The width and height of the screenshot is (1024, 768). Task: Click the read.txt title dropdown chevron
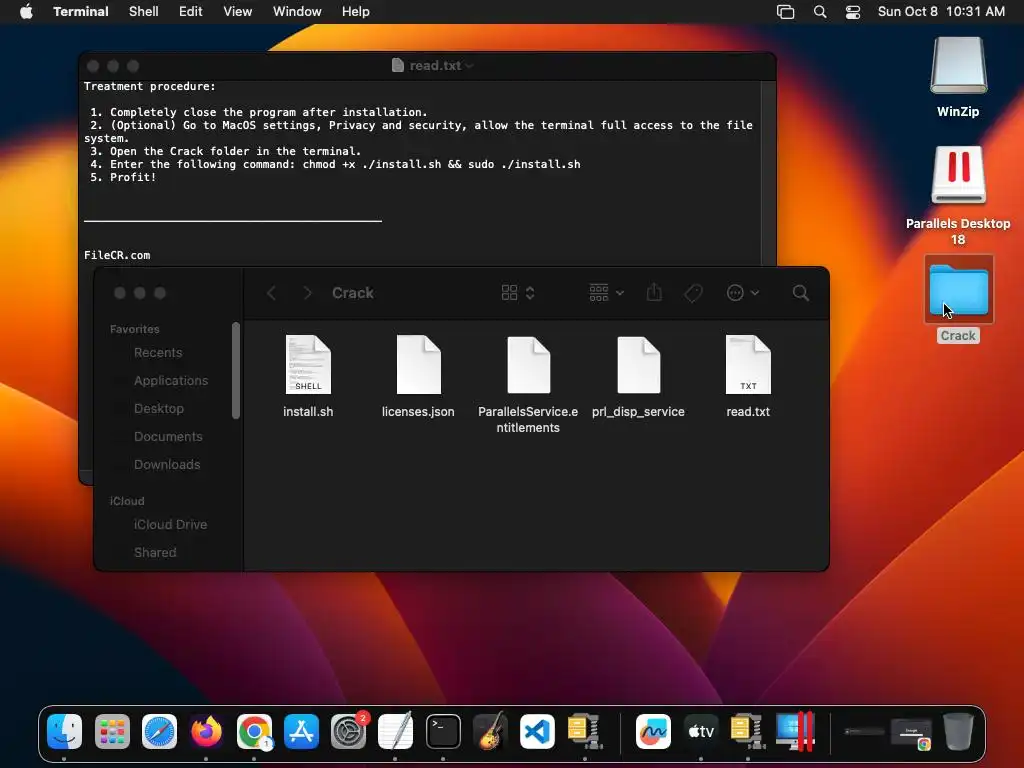tap(470, 66)
